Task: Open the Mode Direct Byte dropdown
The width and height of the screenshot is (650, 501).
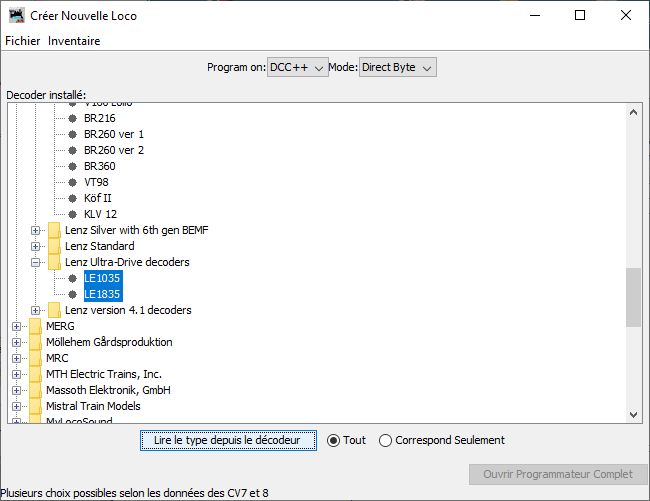Action: tap(398, 67)
